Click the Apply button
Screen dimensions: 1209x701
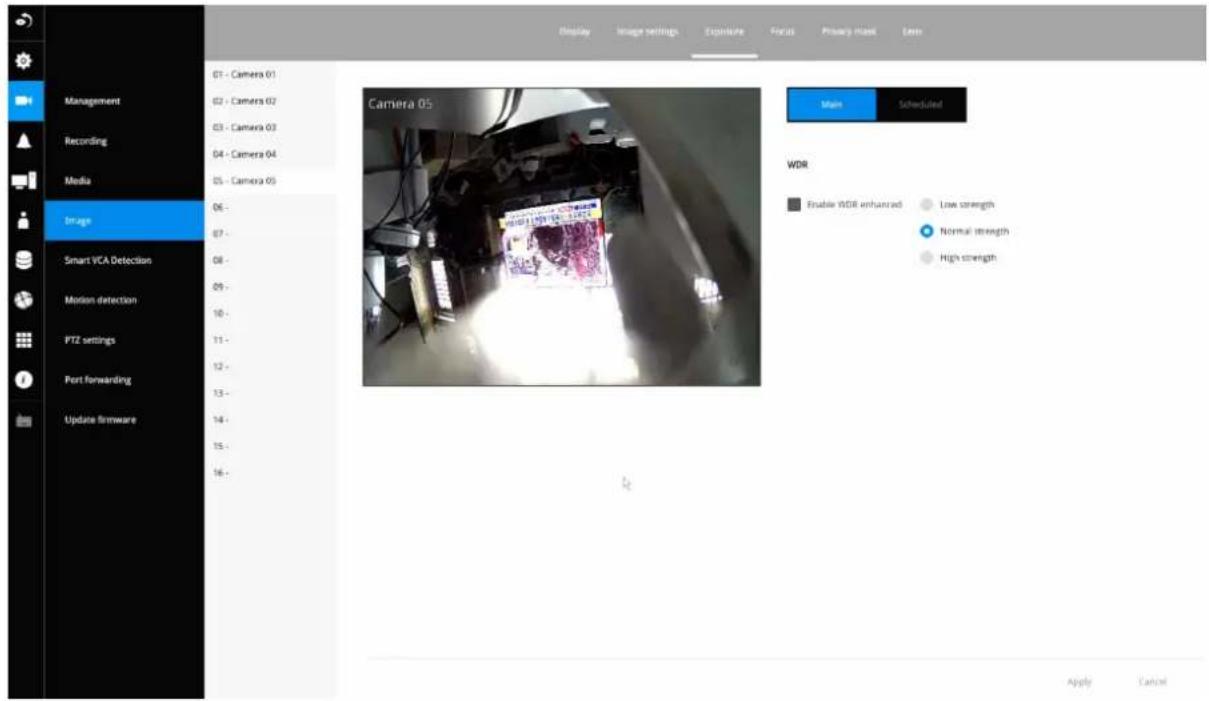point(1079,682)
